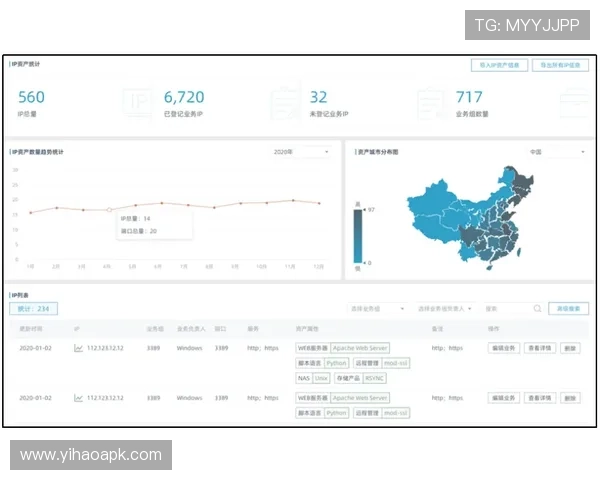Click the map's gradient legend bar
The image size is (600, 480).
358,236
